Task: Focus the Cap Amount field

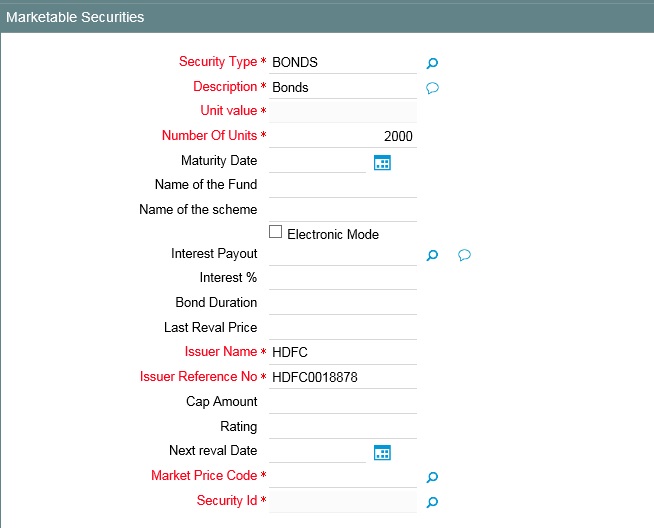Action: (342, 402)
